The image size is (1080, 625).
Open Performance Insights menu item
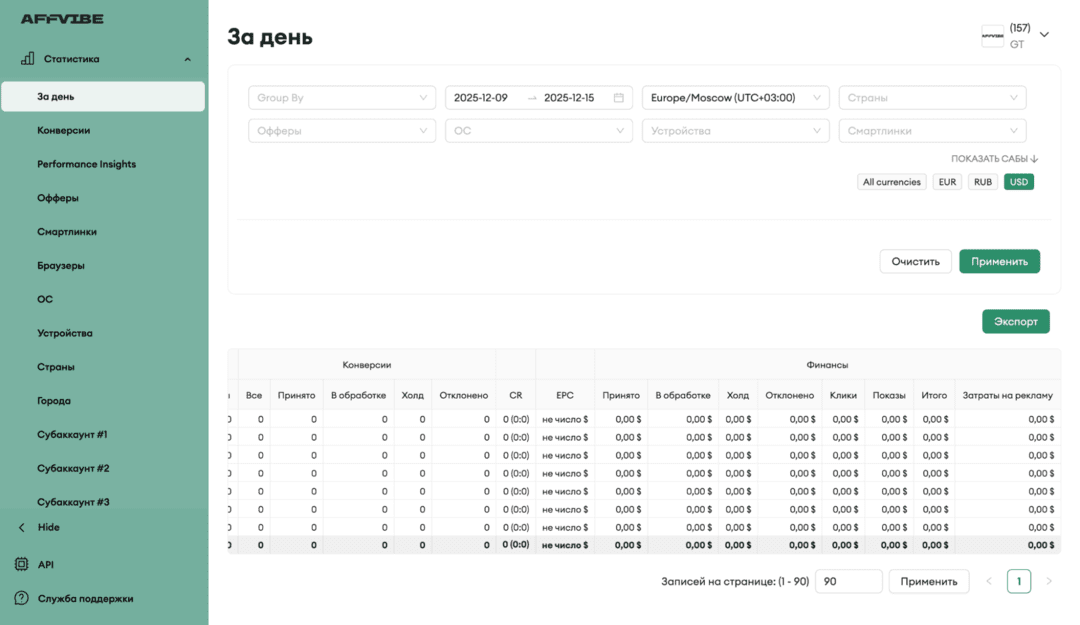[x=87, y=164]
